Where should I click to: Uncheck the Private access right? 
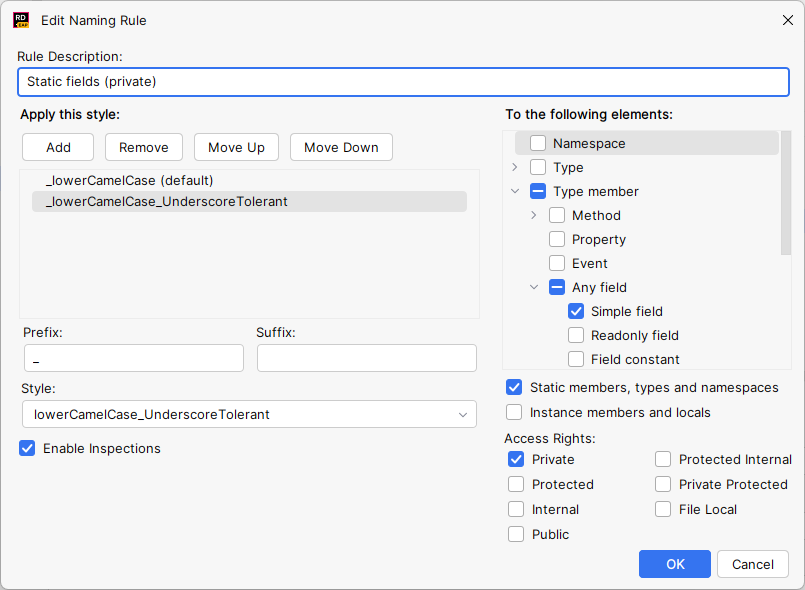pos(515,459)
